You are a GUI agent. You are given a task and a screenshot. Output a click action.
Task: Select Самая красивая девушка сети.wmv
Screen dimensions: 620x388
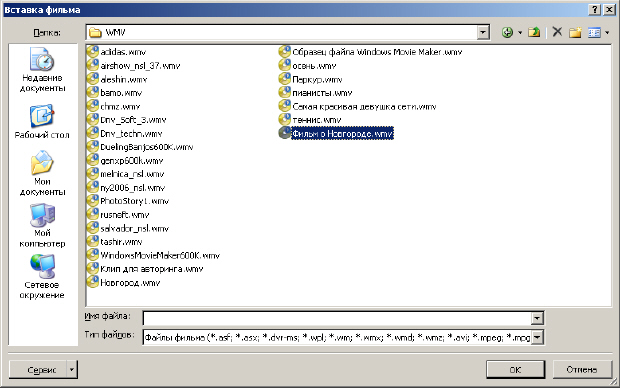(364, 106)
